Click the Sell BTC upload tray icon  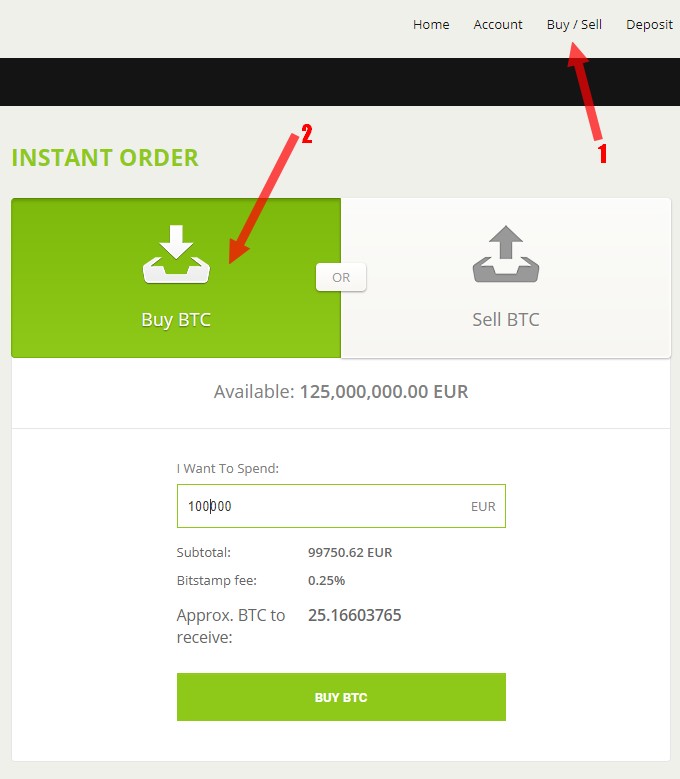pos(506,254)
